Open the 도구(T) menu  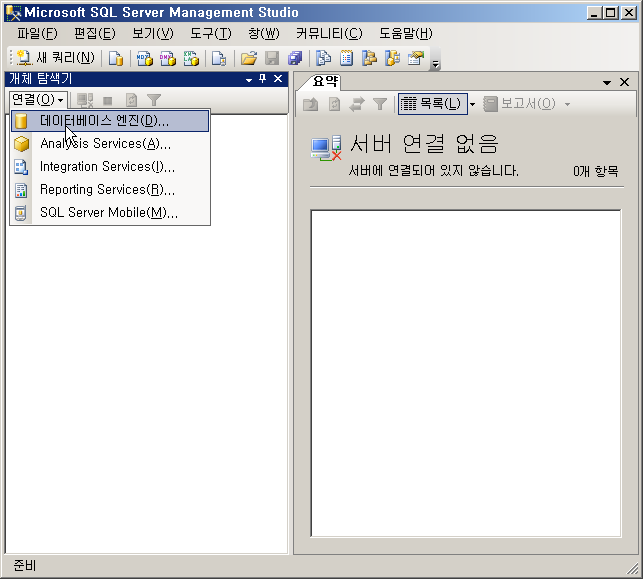(x=211, y=33)
